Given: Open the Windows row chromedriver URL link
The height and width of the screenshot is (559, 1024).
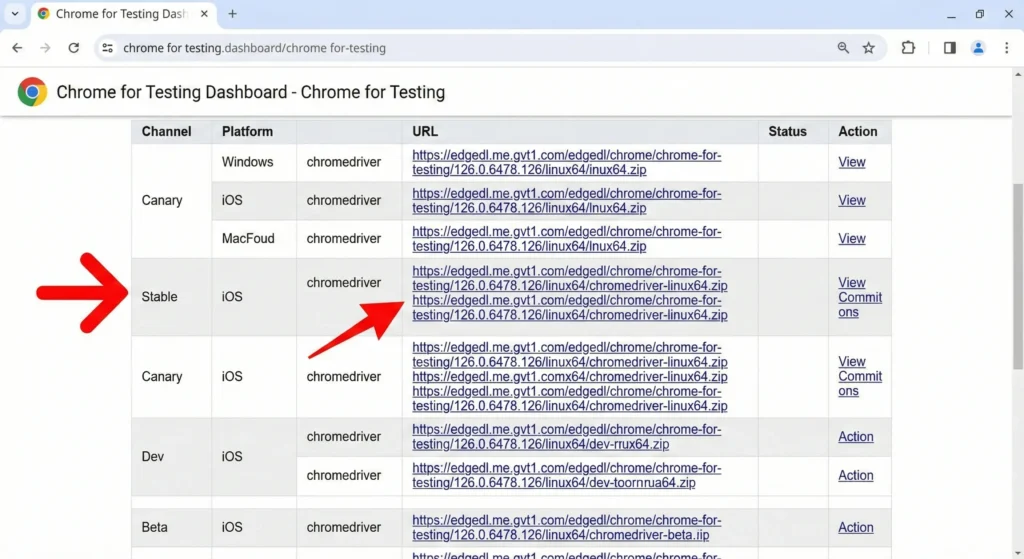Looking at the screenshot, I should 567,162.
